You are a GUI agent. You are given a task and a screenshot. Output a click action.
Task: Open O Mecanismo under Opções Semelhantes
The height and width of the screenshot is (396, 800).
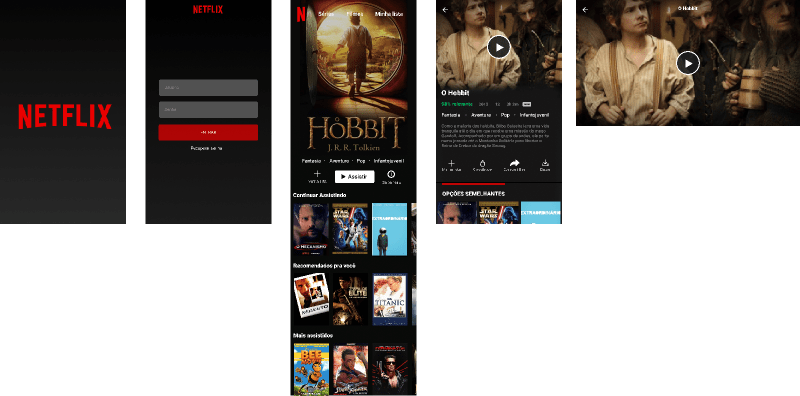457,212
